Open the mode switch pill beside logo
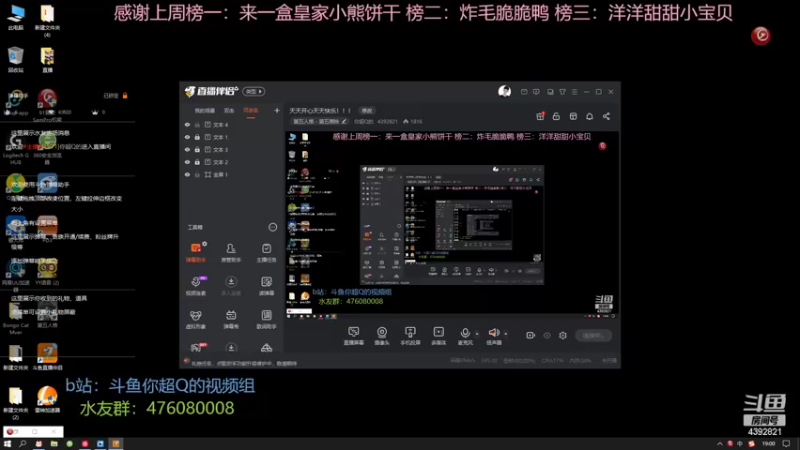This screenshot has height=450, width=800. point(254,91)
